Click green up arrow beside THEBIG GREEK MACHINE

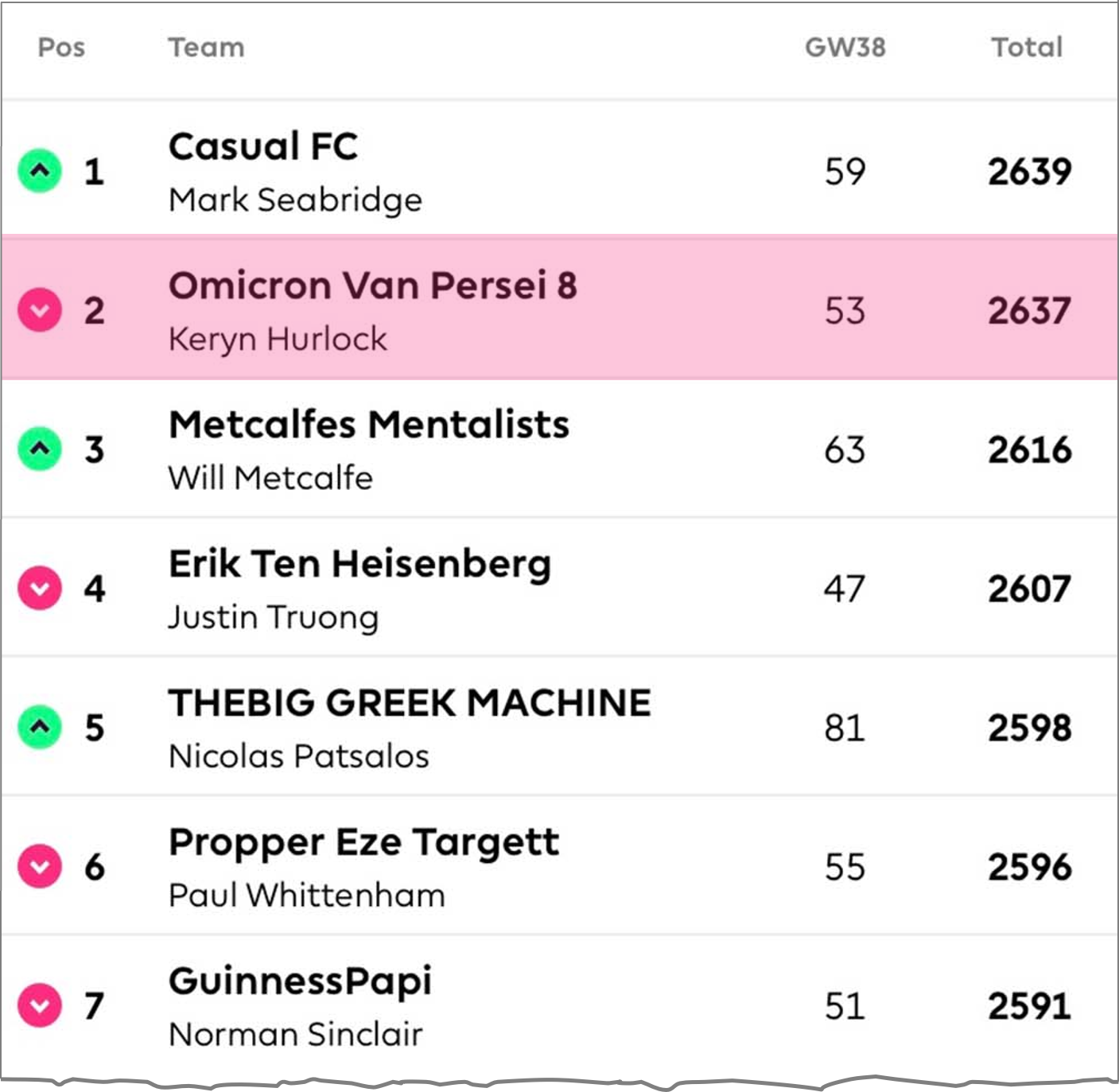coord(40,728)
